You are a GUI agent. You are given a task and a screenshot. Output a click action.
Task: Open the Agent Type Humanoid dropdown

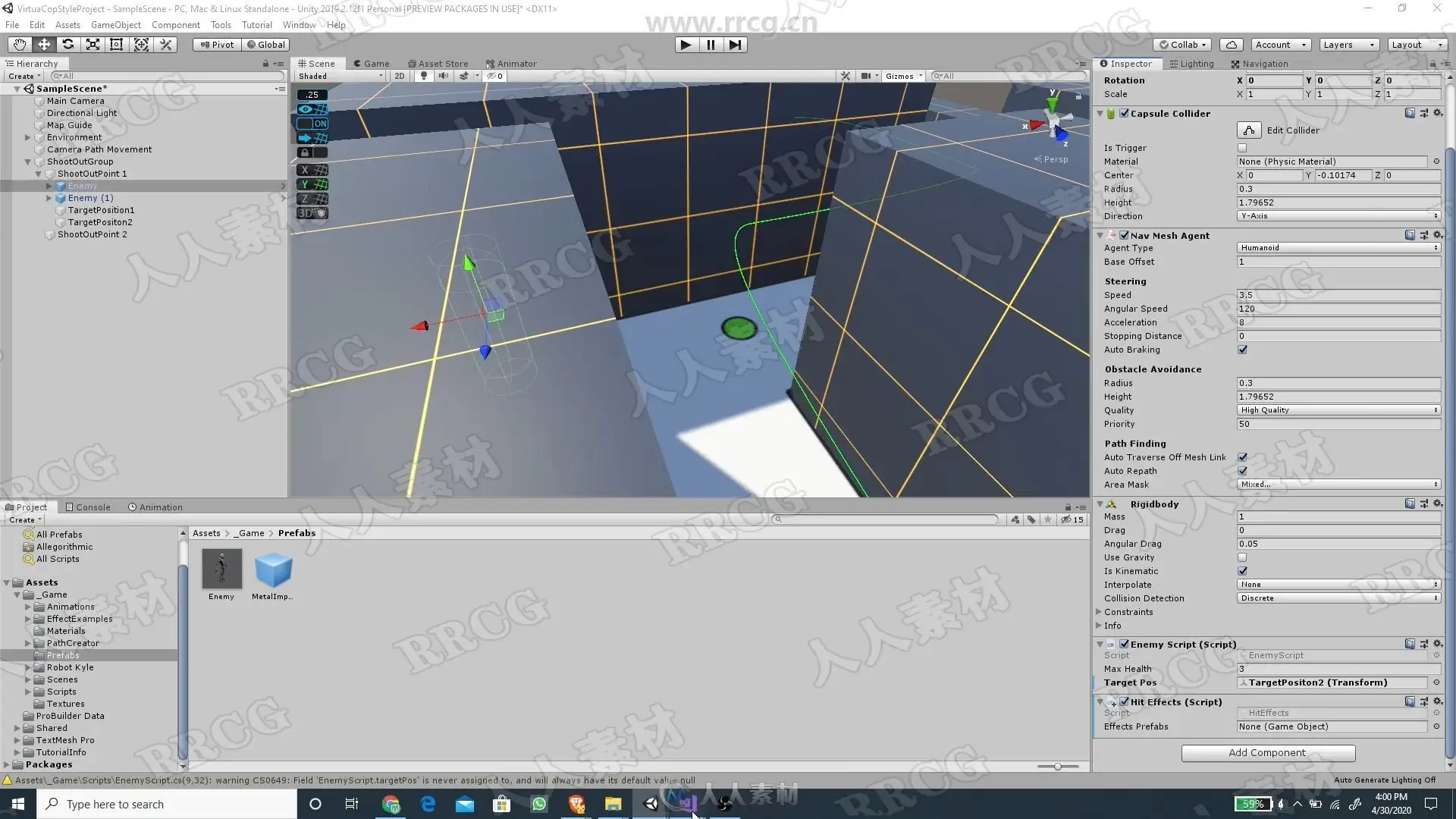[x=1338, y=248]
